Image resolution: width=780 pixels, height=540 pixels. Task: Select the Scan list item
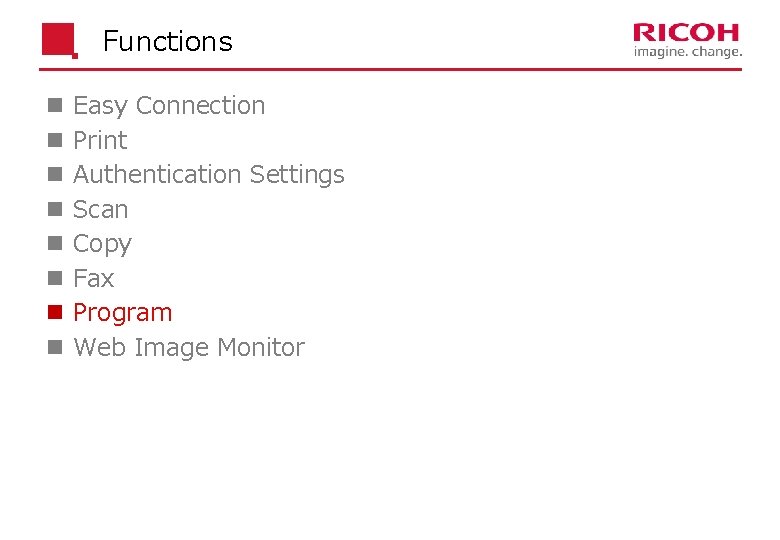[100, 209]
